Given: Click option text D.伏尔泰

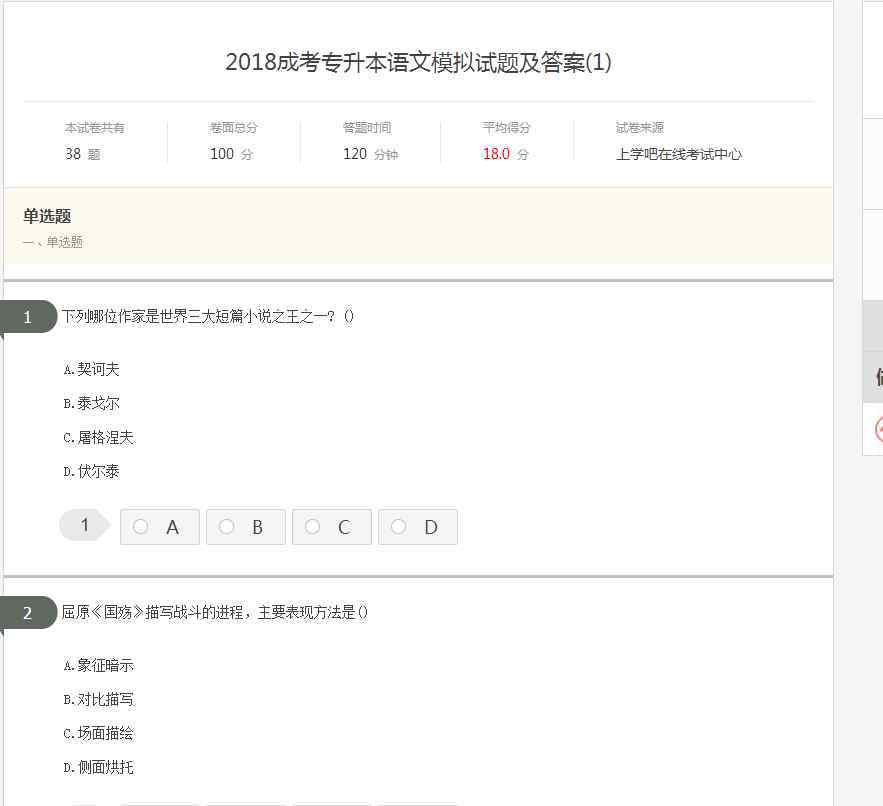Looking at the screenshot, I should [91, 471].
